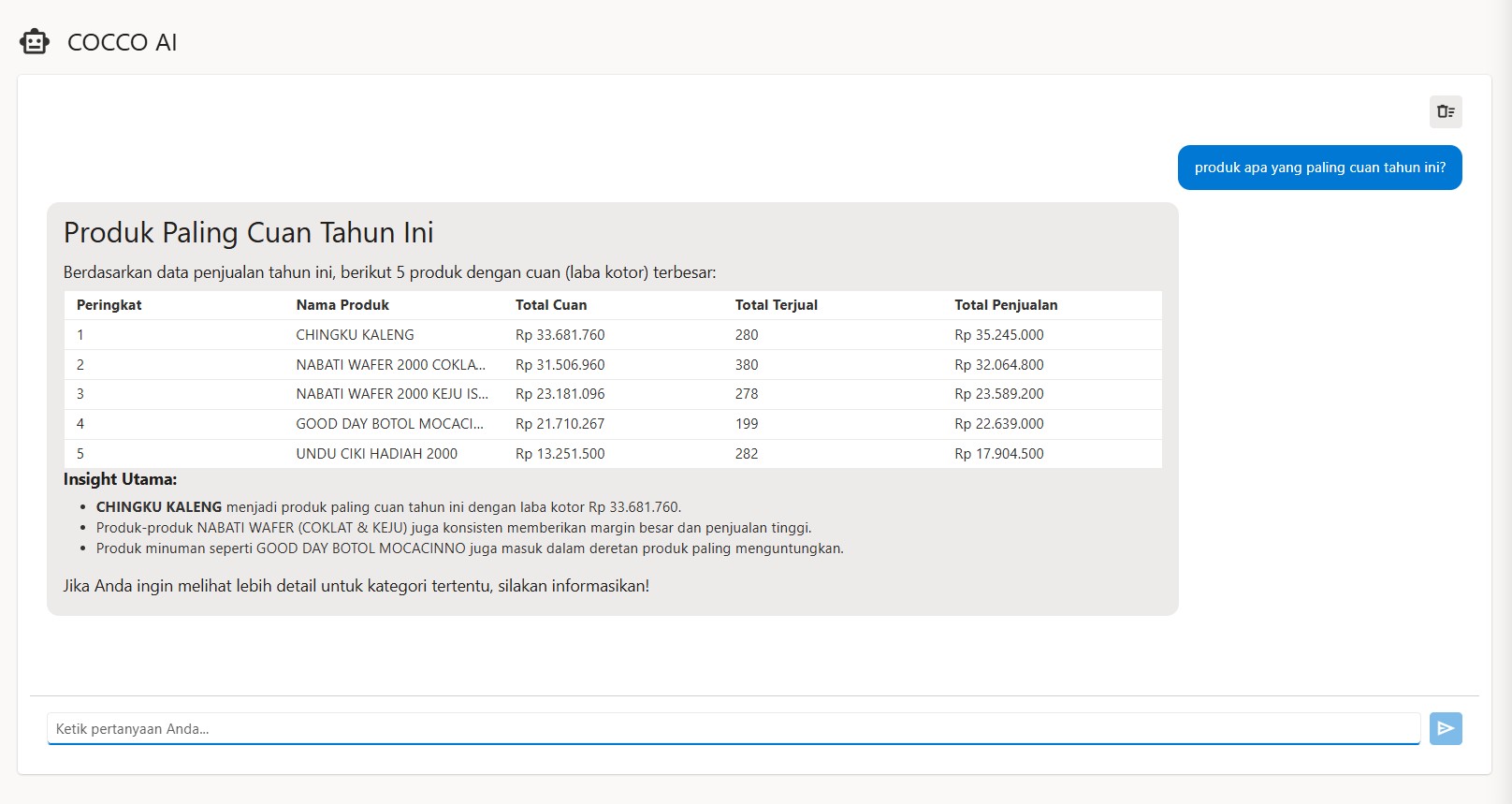The height and width of the screenshot is (804, 1512).
Task: Click the 'Nama Produk' column header
Action: click(x=342, y=305)
